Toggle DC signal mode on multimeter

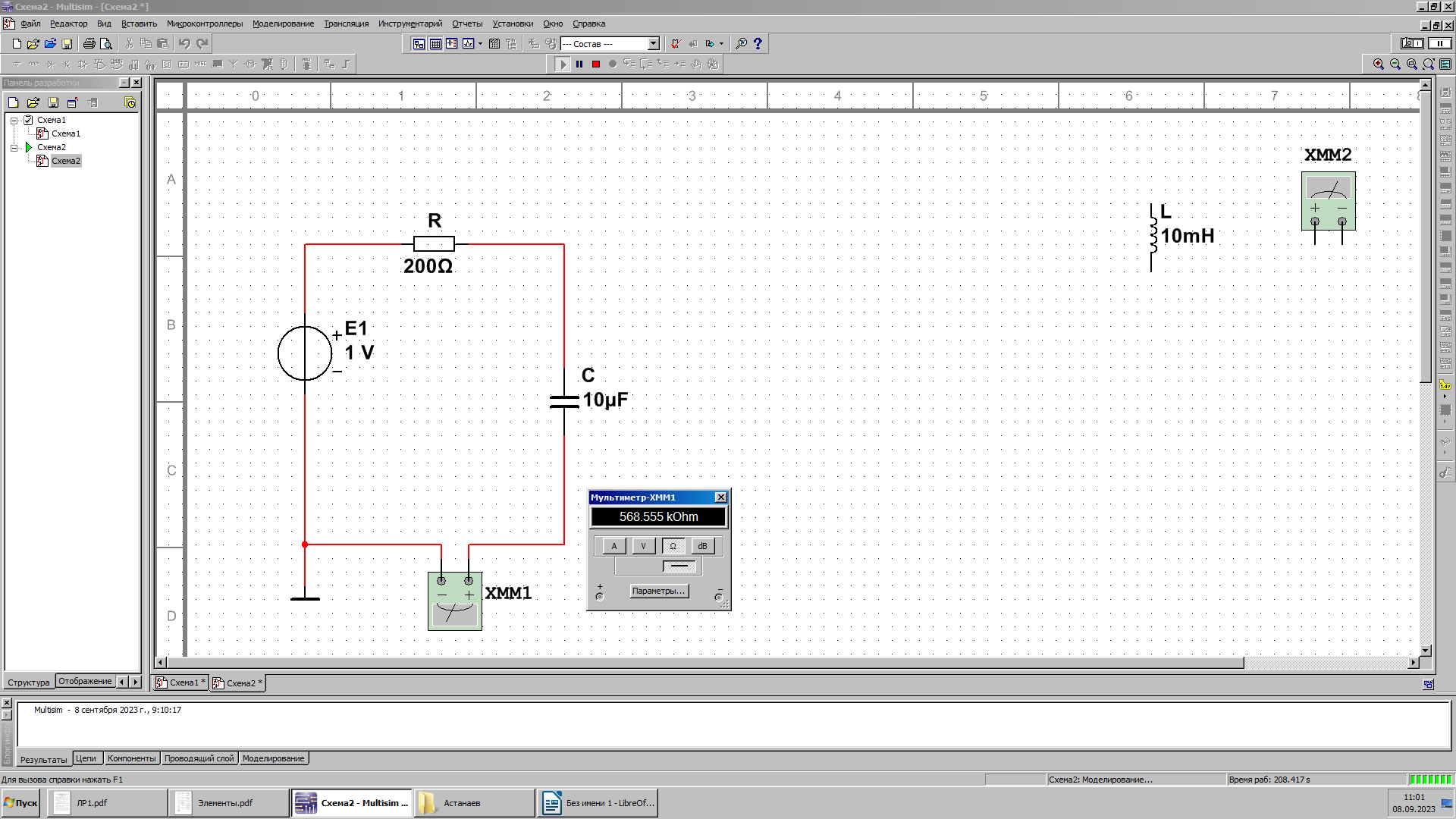(679, 566)
